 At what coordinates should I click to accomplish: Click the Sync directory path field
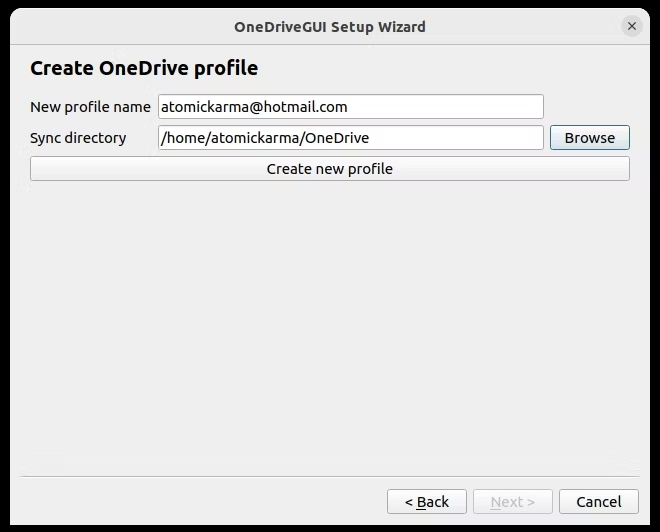pyautogui.click(x=351, y=138)
